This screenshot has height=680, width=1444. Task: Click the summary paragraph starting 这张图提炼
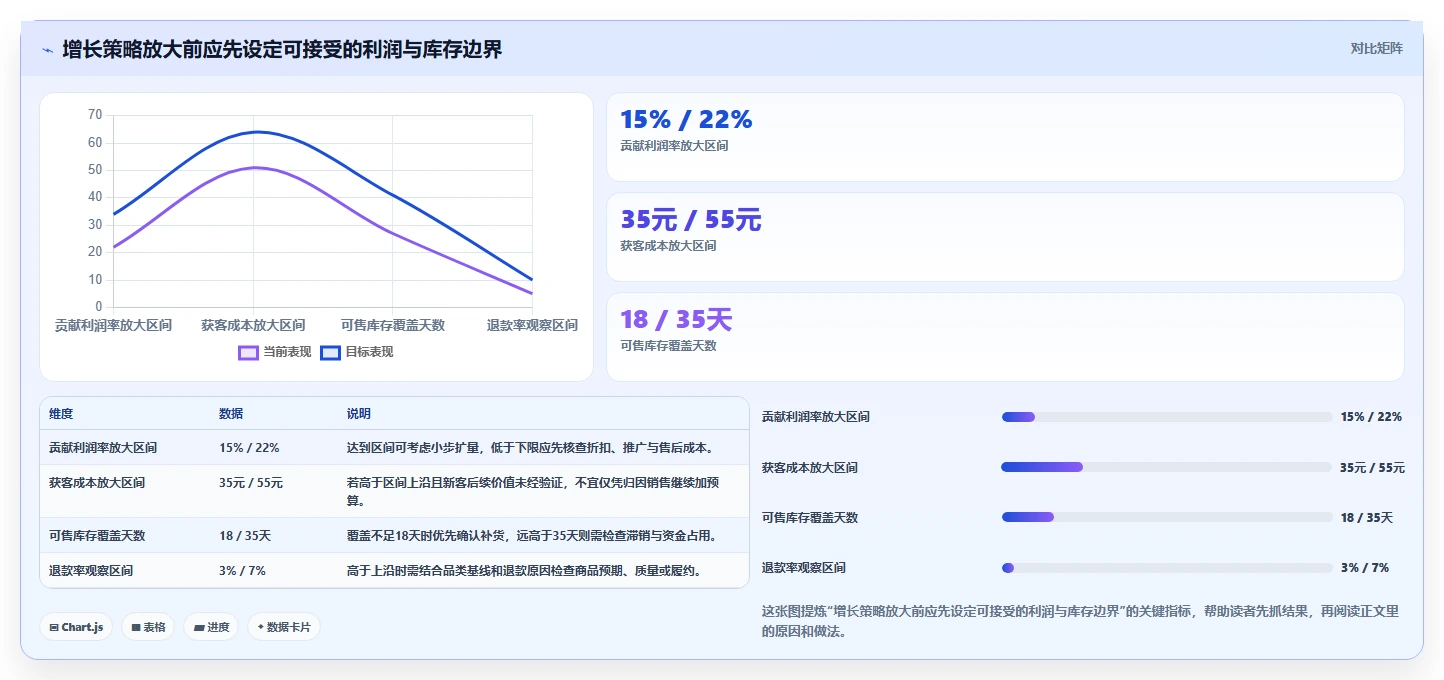(1081, 621)
